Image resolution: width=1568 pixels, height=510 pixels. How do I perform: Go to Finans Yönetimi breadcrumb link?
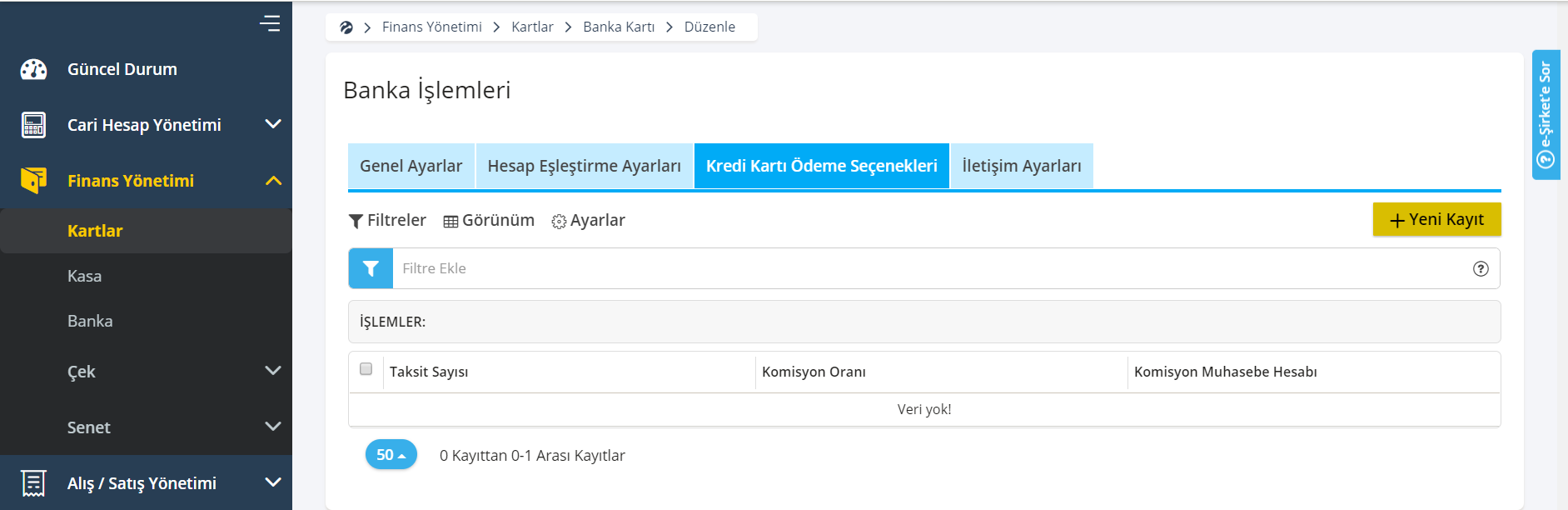(x=432, y=27)
